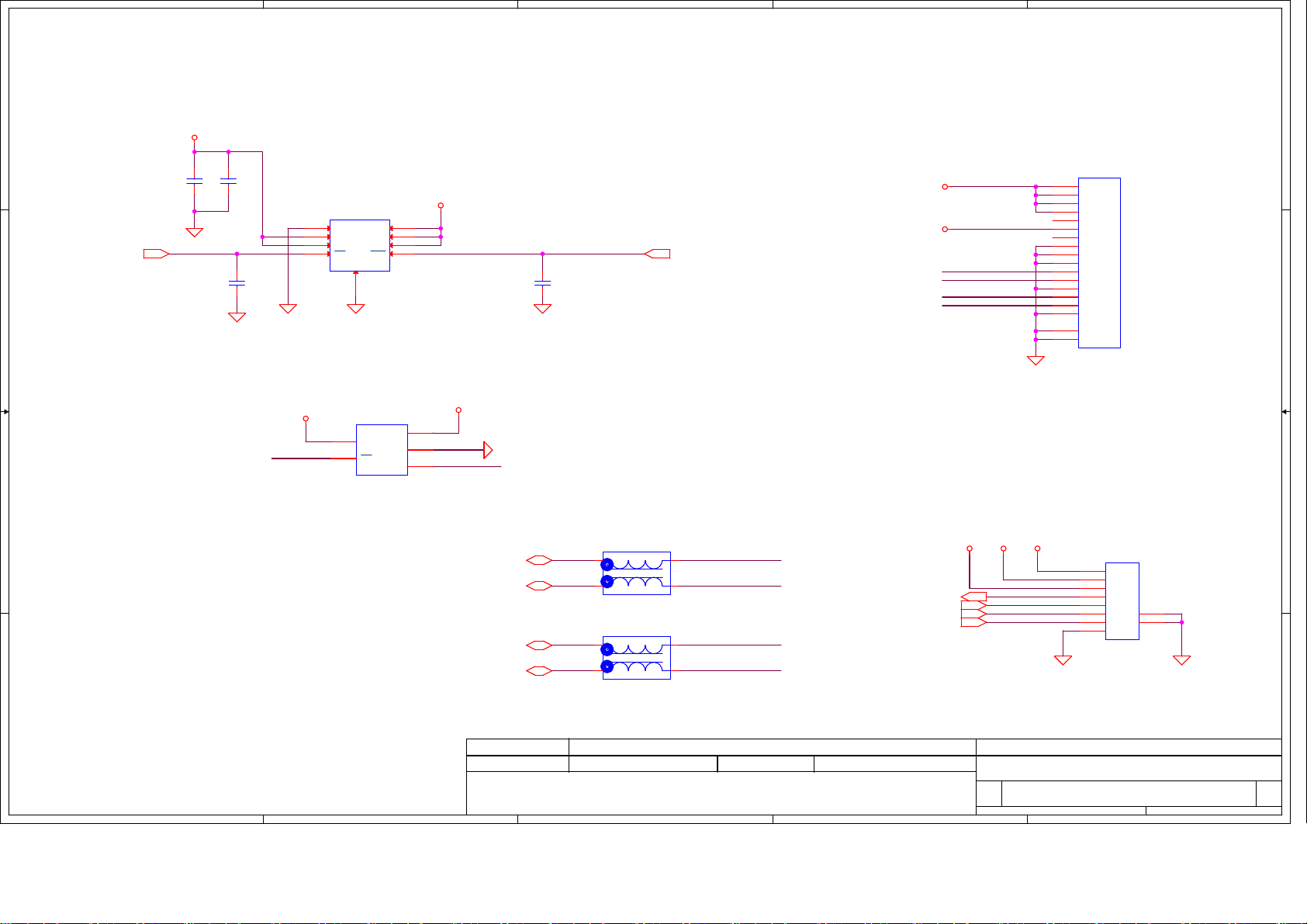This screenshot has height=924, width=1307.
Task: Click the large empty title block cell
Action: (721, 793)
